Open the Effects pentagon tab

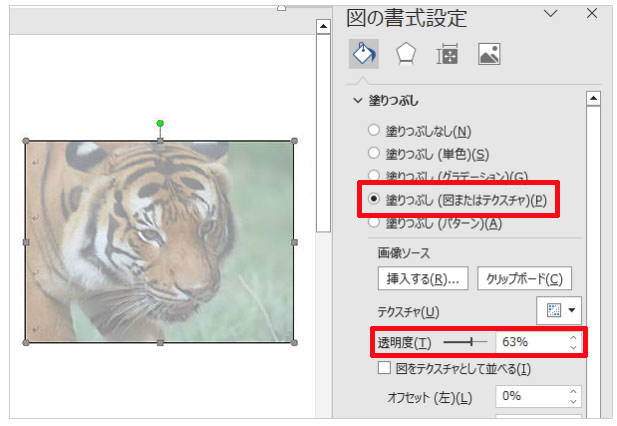coord(406,54)
